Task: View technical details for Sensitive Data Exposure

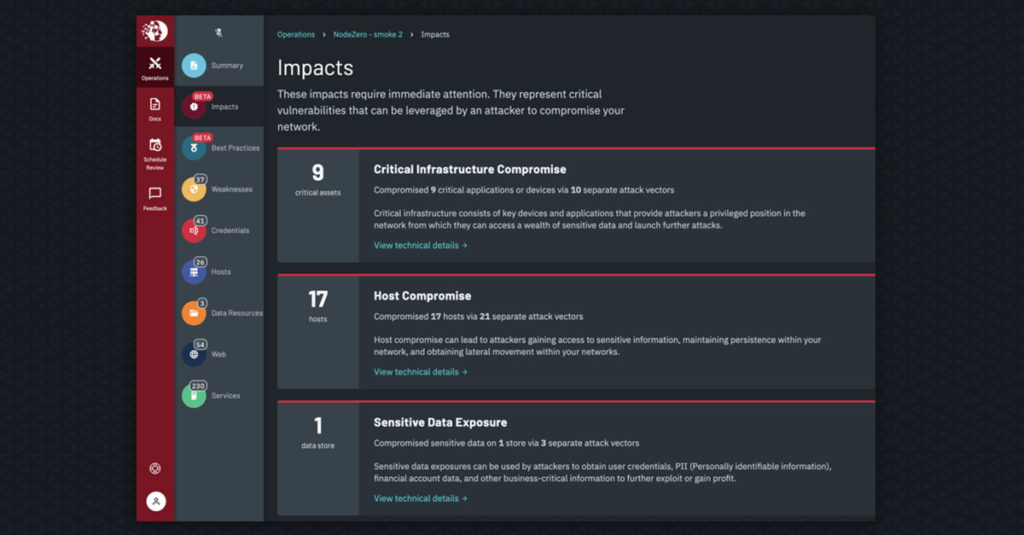Action: pyautogui.click(x=421, y=498)
